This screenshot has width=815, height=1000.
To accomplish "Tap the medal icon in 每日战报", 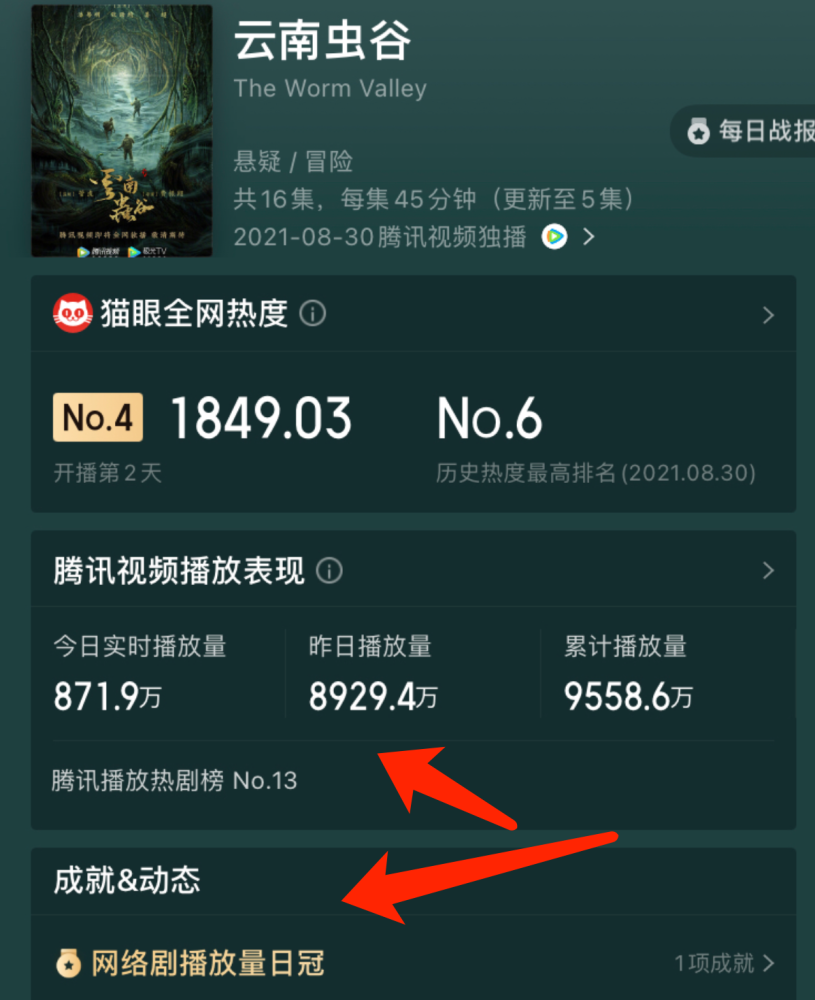I will pyautogui.click(x=698, y=131).
